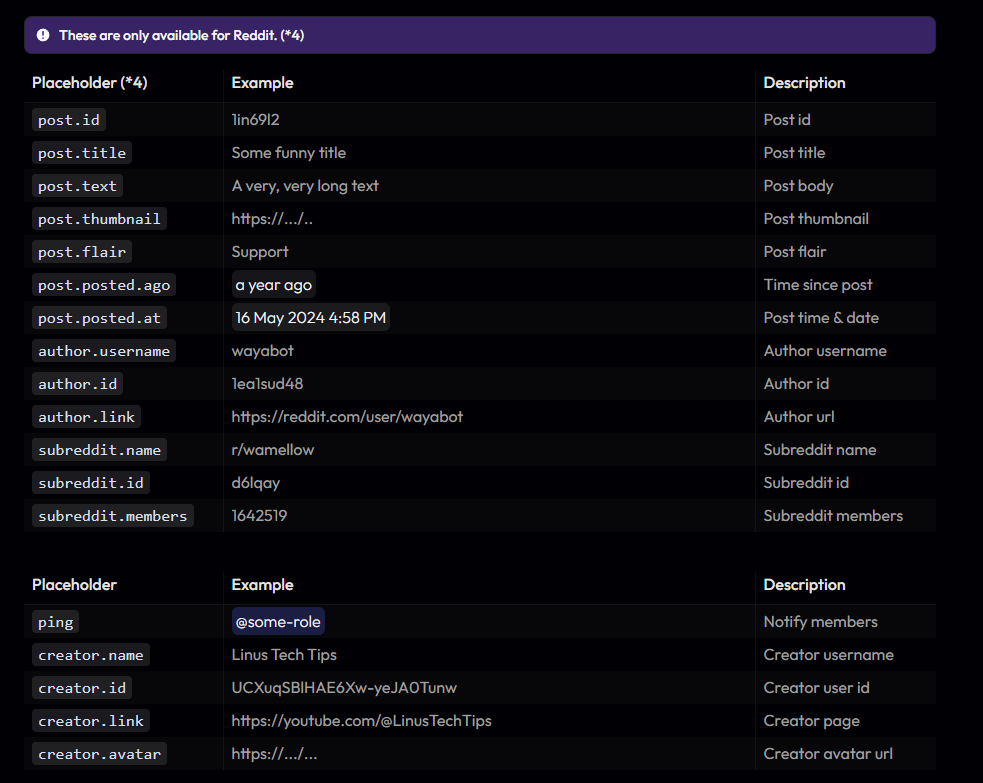Click the ping placeholder code
This screenshot has width=983, height=783.
click(x=55, y=622)
